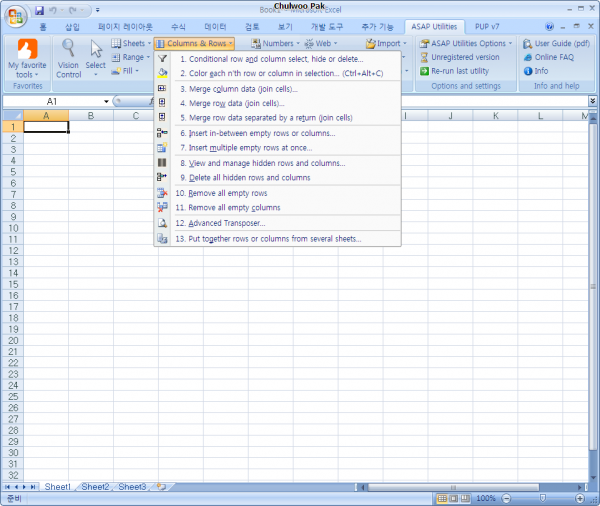Screen dimensions: 600x506
Task: Click icon for Remove all empty columns
Action: (x=162, y=207)
